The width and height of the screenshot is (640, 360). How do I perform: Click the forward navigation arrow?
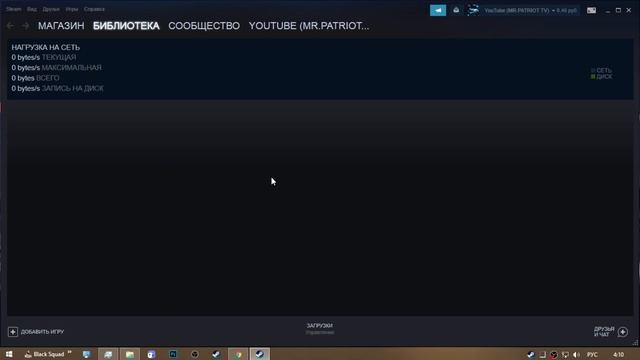(x=26, y=26)
